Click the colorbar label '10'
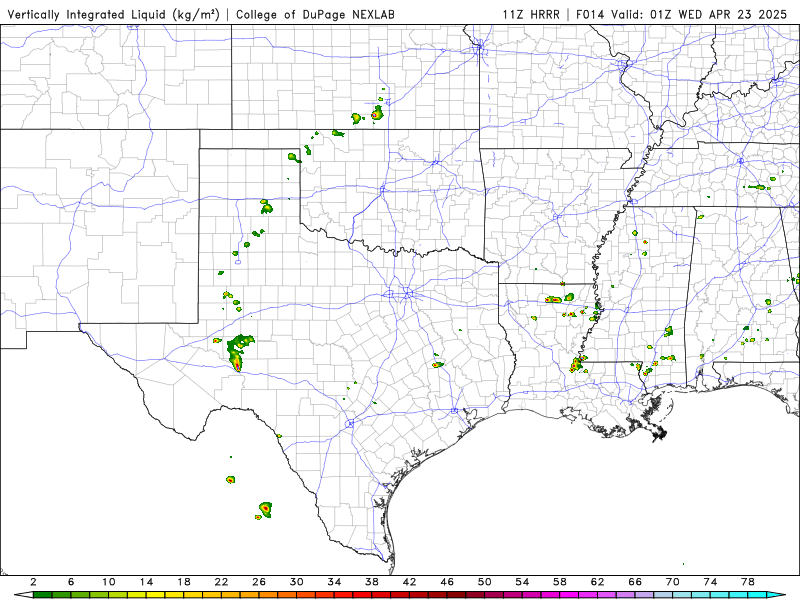Image resolution: width=800 pixels, height=600 pixels. pos(109,582)
